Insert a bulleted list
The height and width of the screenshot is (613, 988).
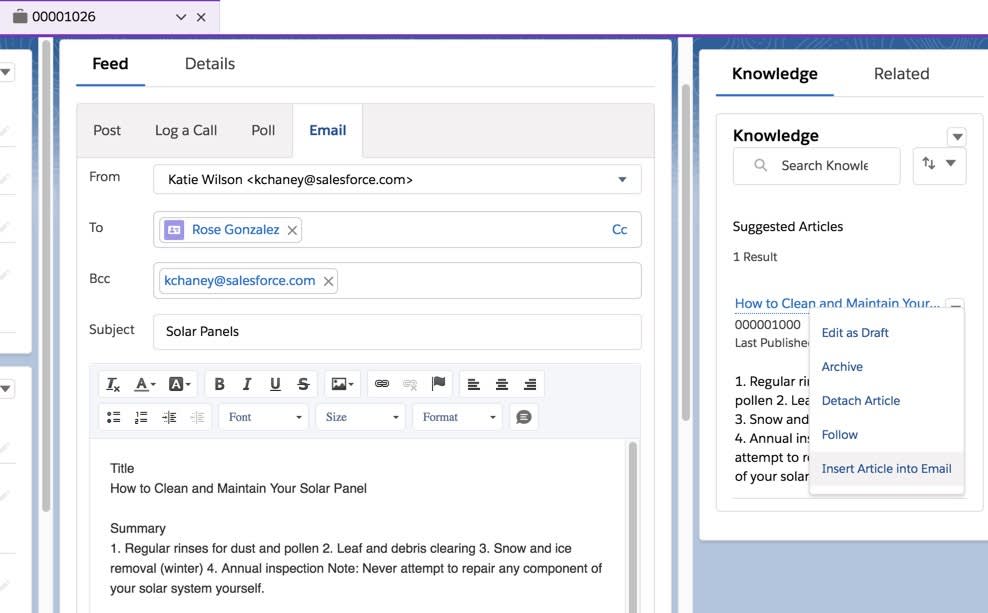coord(113,417)
